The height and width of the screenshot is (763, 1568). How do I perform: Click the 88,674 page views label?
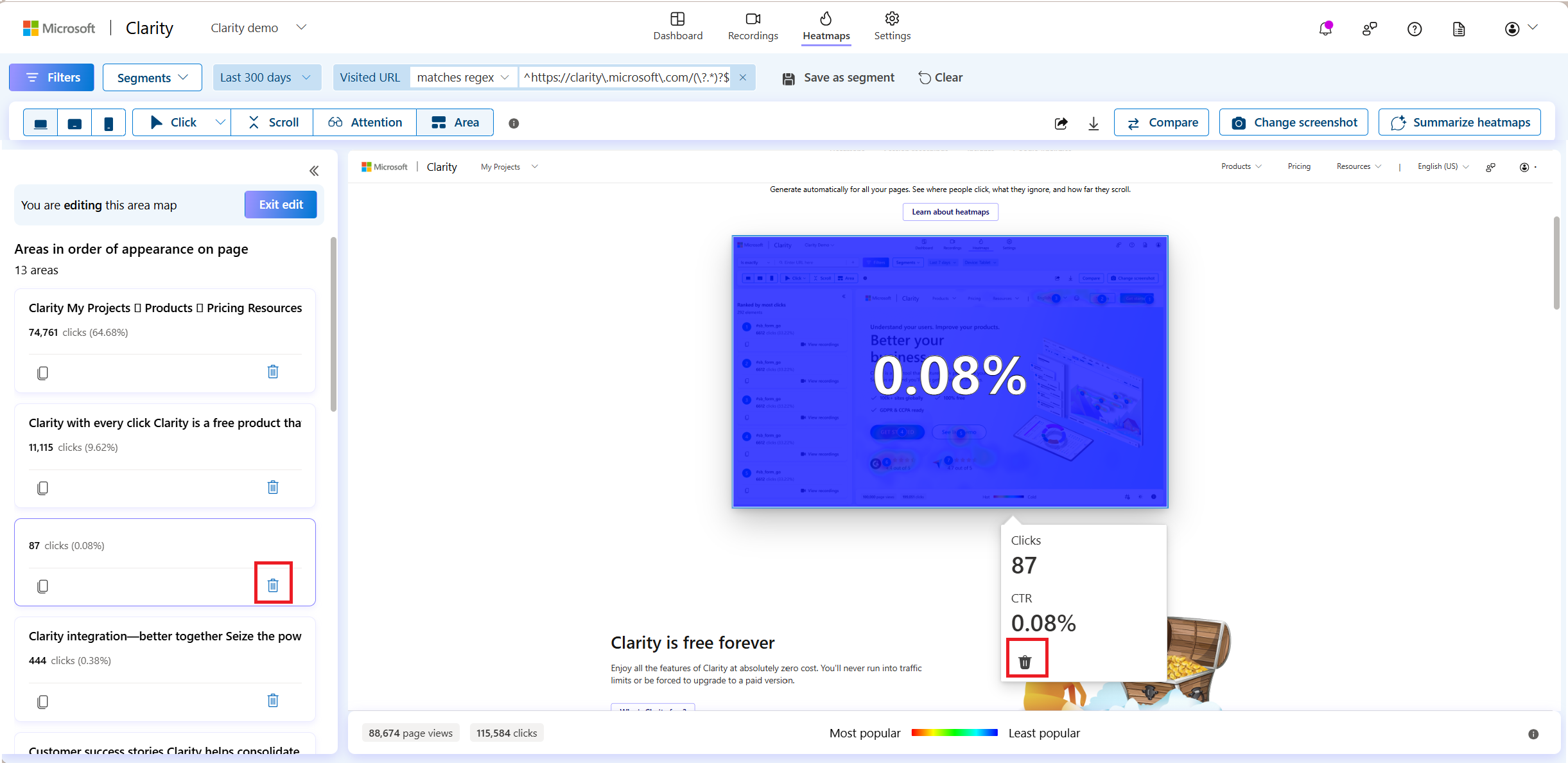410,733
